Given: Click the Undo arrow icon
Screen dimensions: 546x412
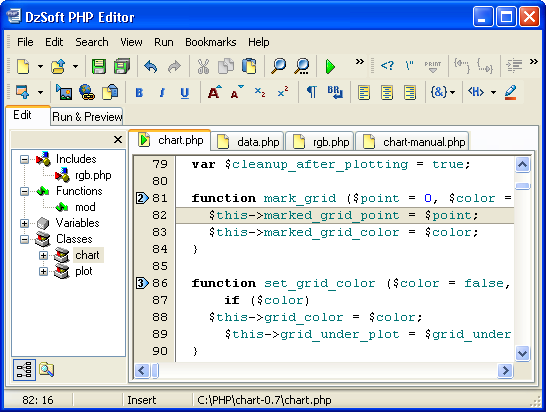Looking at the screenshot, I should tap(150, 66).
